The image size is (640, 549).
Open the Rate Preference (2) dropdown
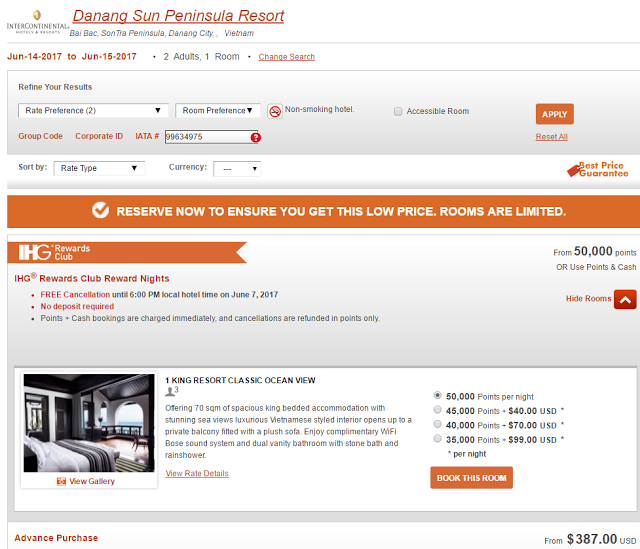[93, 111]
